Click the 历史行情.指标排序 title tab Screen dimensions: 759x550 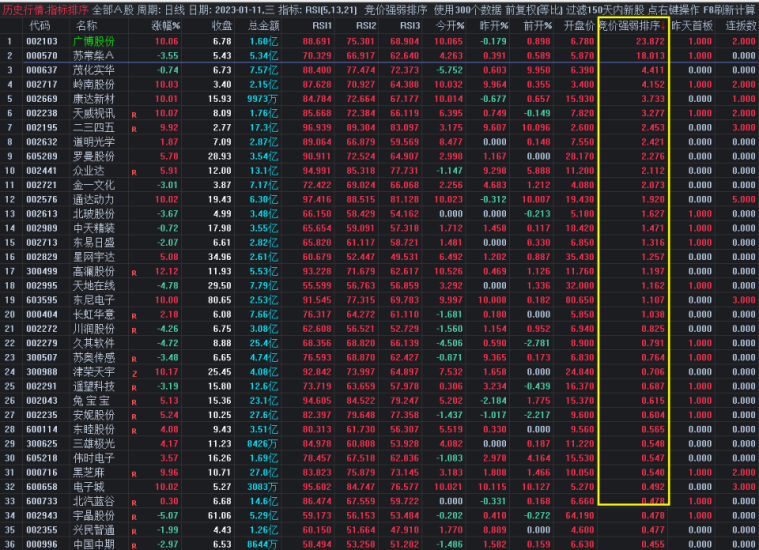point(41,8)
